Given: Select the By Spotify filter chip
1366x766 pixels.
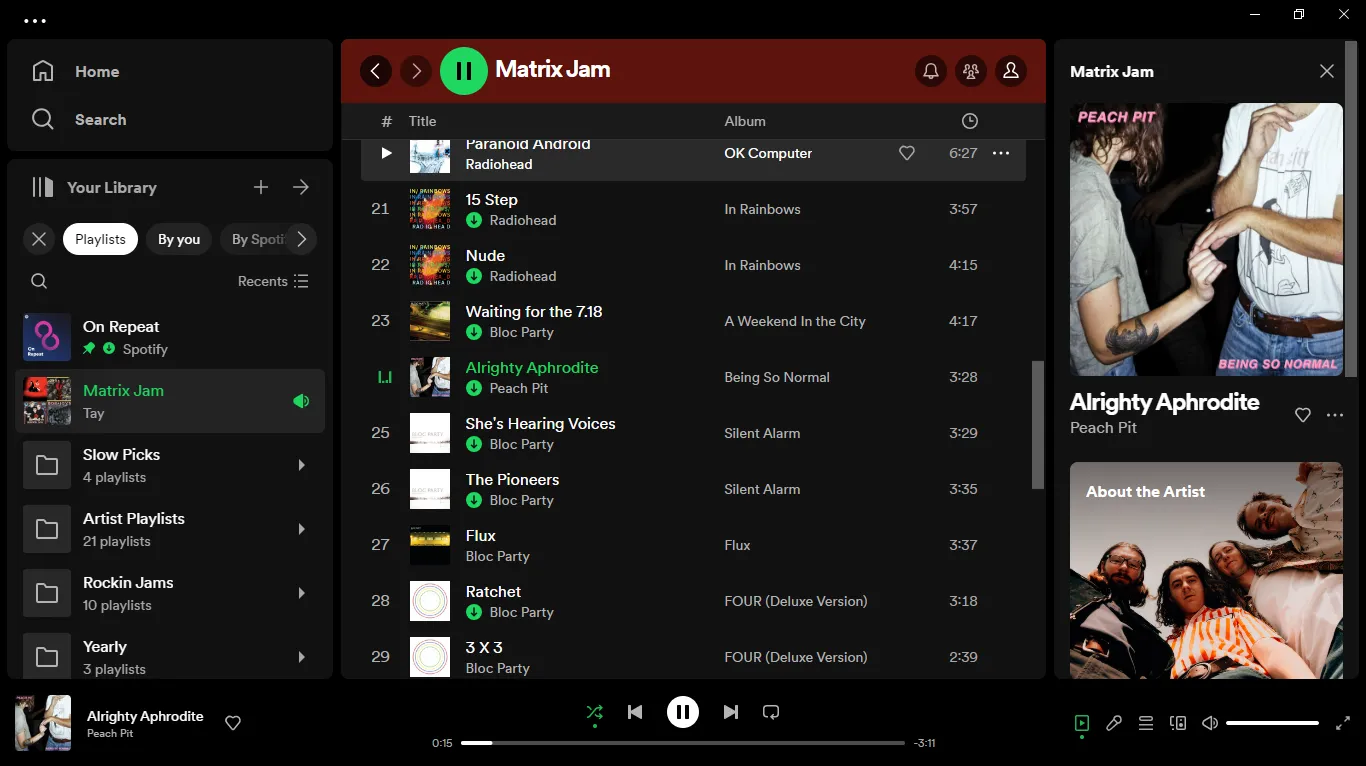Looking at the screenshot, I should tap(256, 239).
